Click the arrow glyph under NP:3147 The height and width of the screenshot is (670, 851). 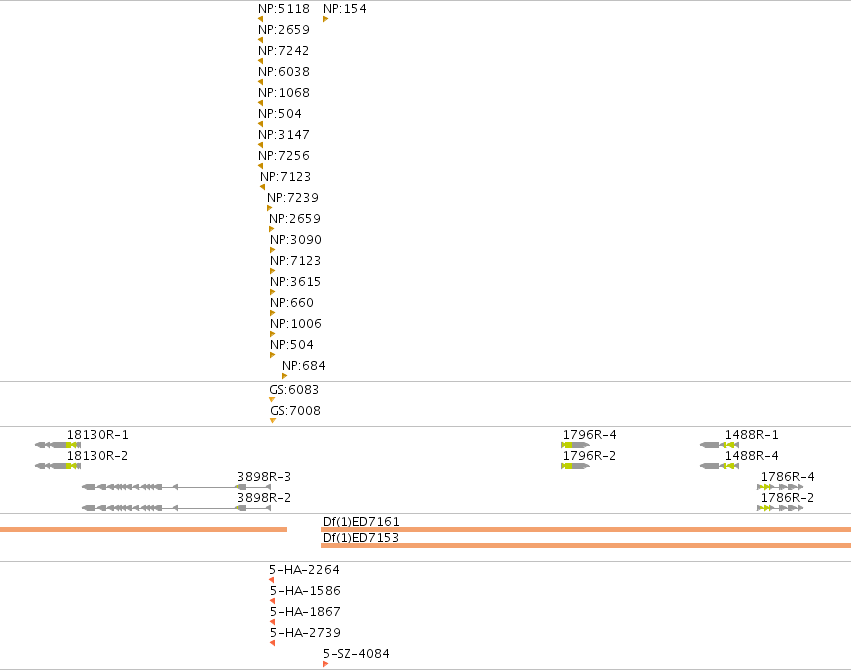261,145
